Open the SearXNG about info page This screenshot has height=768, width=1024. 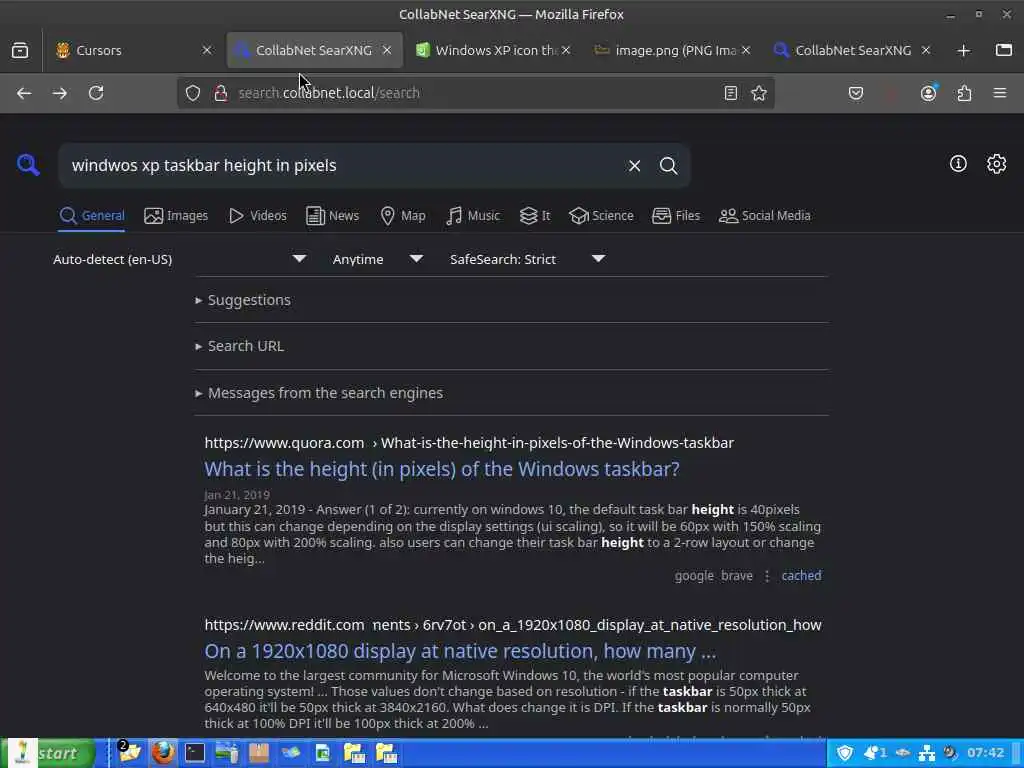(x=958, y=164)
